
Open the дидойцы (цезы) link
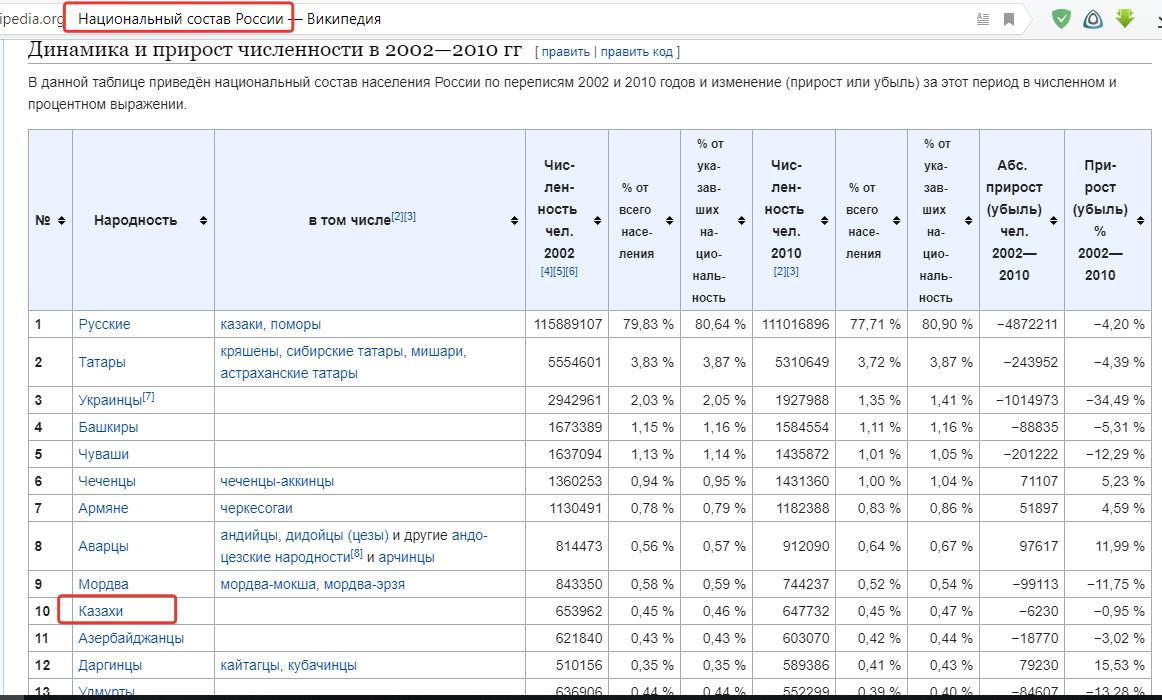[337, 535]
